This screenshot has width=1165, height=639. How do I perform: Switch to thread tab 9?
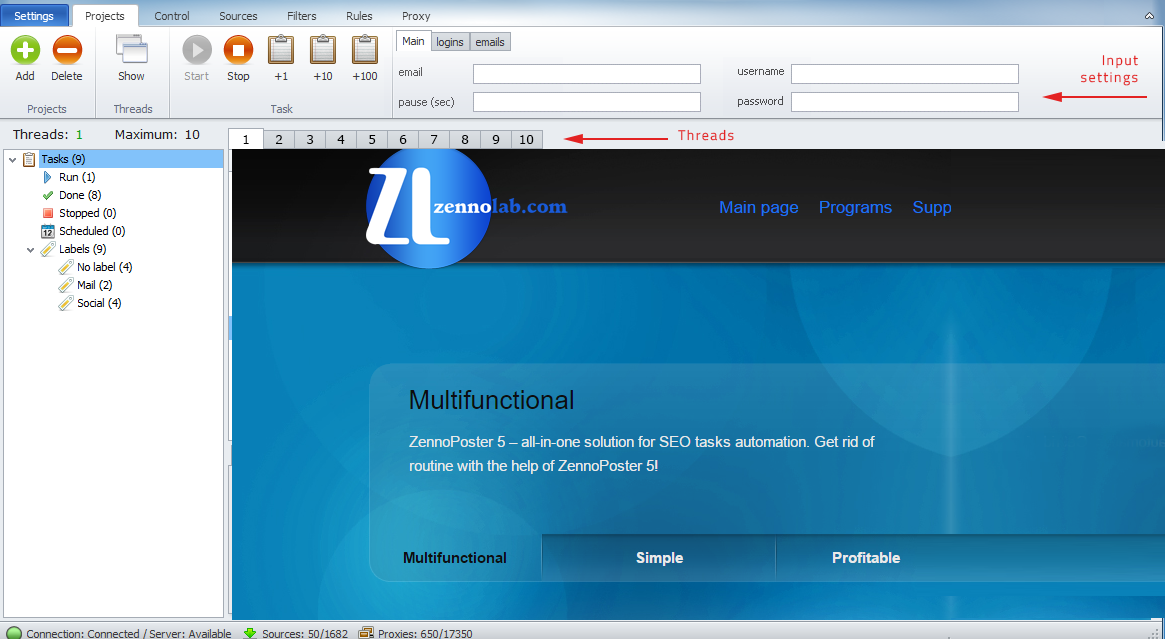[x=496, y=140]
